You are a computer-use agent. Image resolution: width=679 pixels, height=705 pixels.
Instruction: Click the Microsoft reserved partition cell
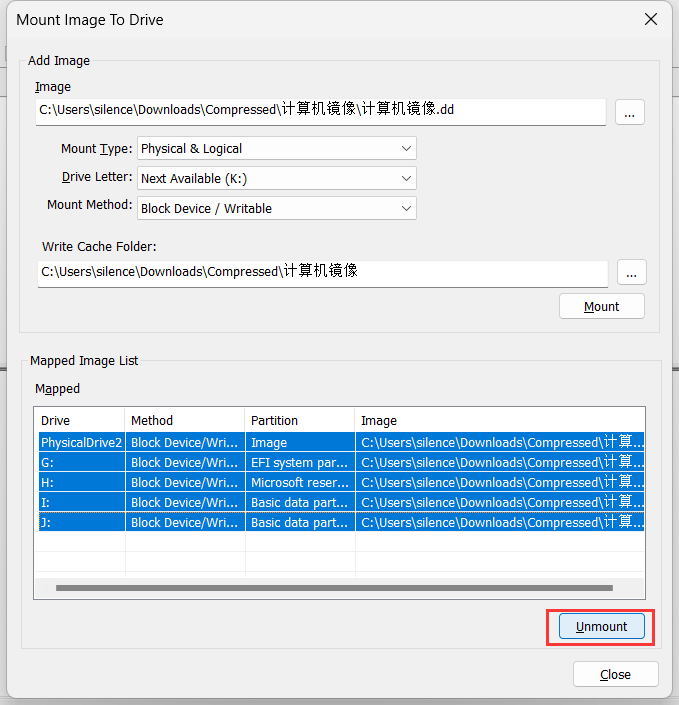click(300, 482)
